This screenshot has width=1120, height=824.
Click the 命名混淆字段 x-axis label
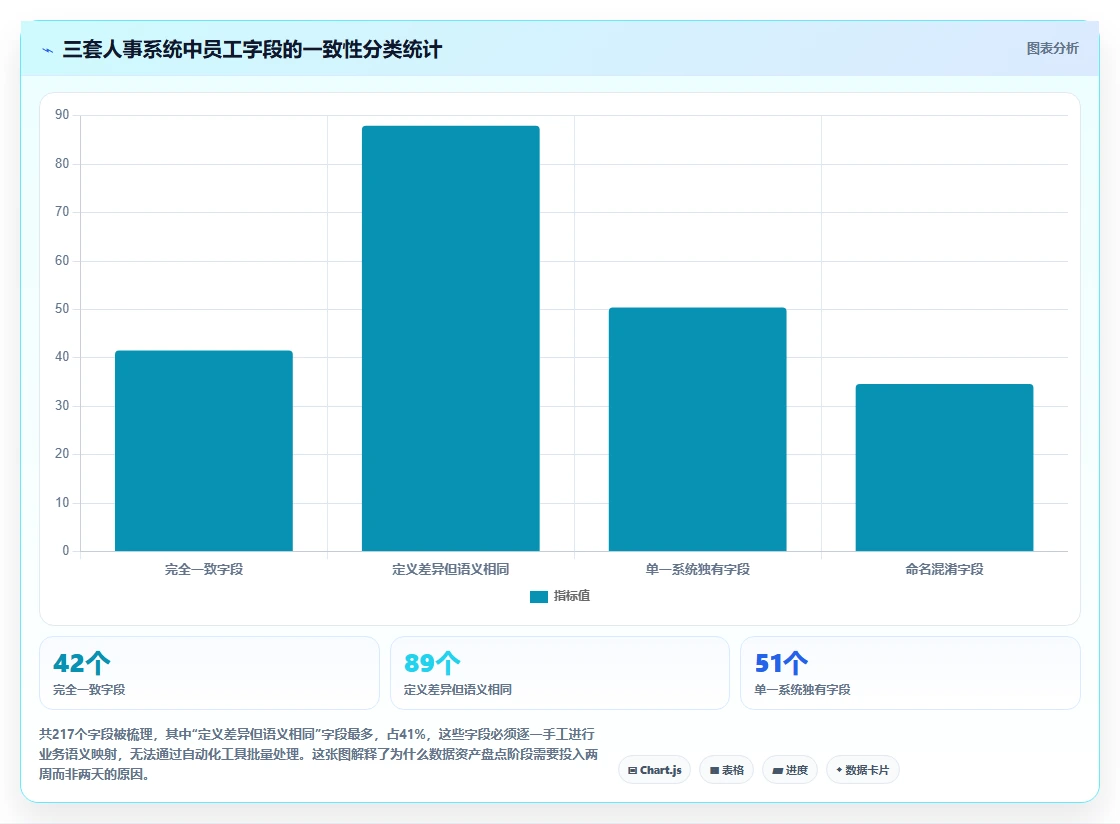coord(944,569)
